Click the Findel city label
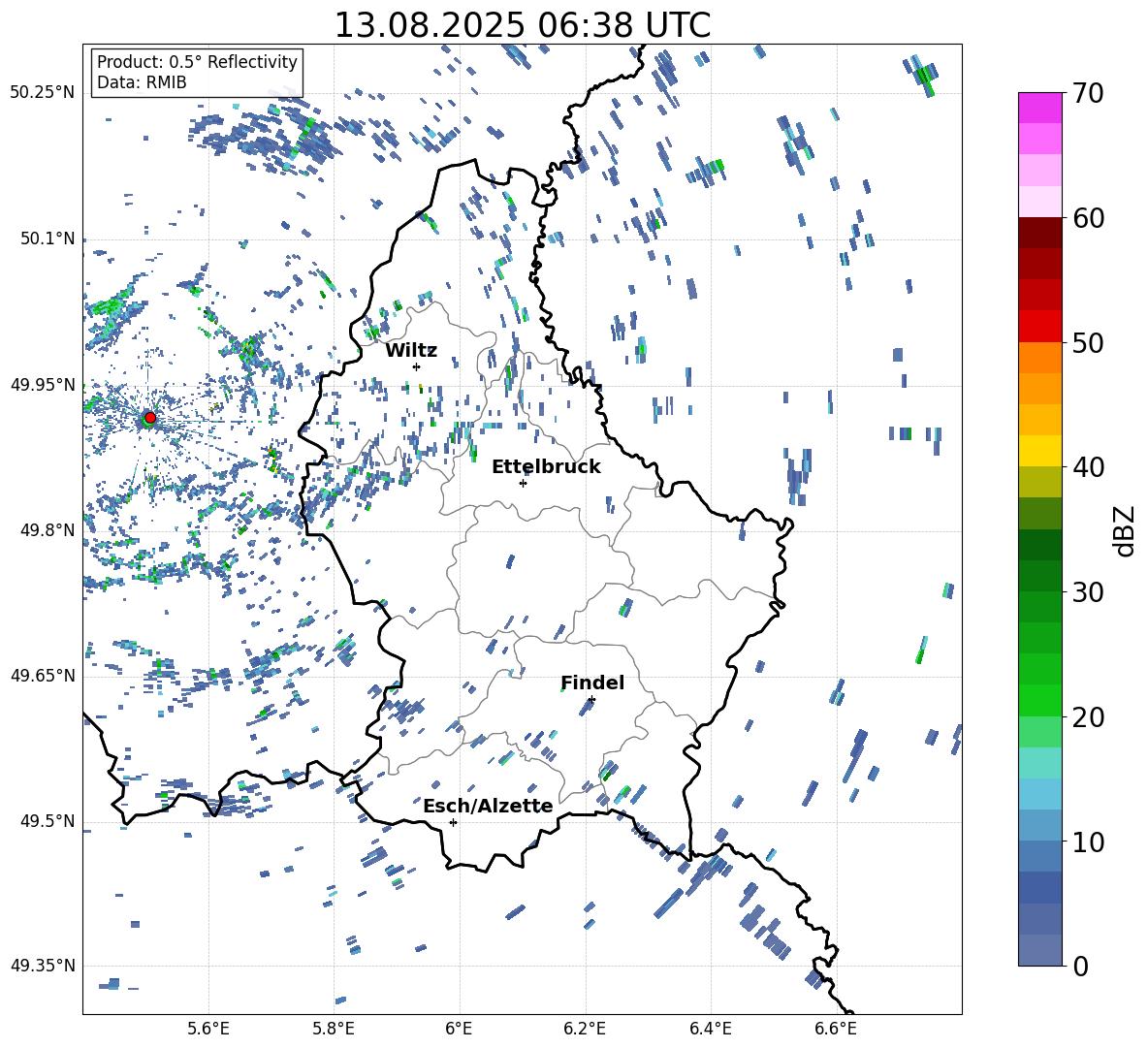This screenshot has height=1048, width=1148. (x=592, y=683)
